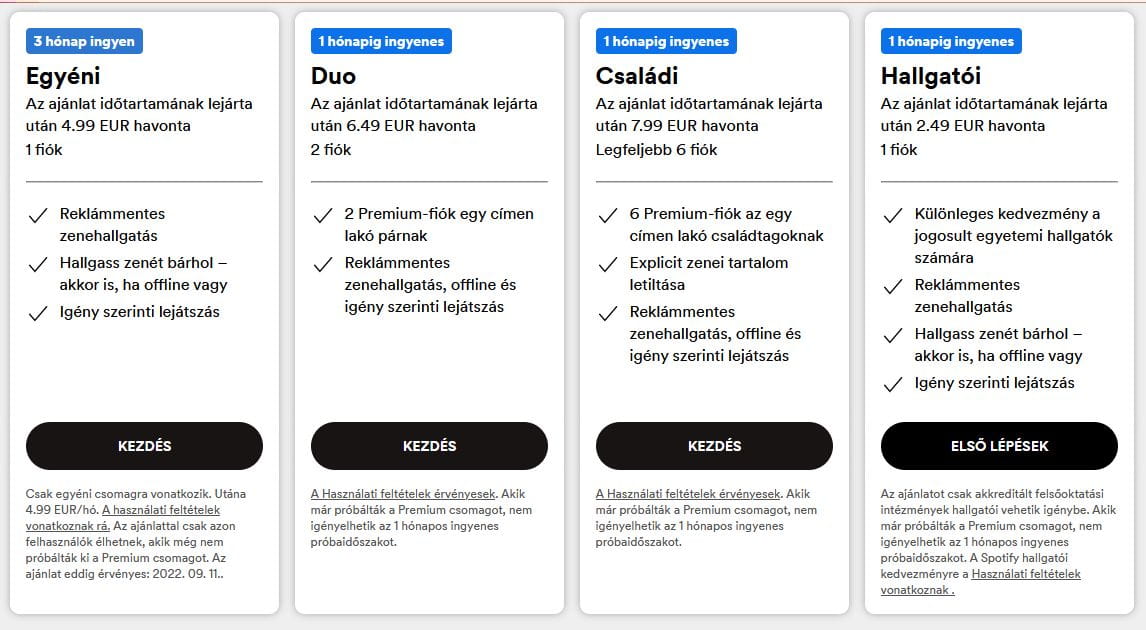1146x630 pixels.
Task: Click the checkmark beside "Explicit zenei tartalom letiltása"
Action: pos(607,263)
